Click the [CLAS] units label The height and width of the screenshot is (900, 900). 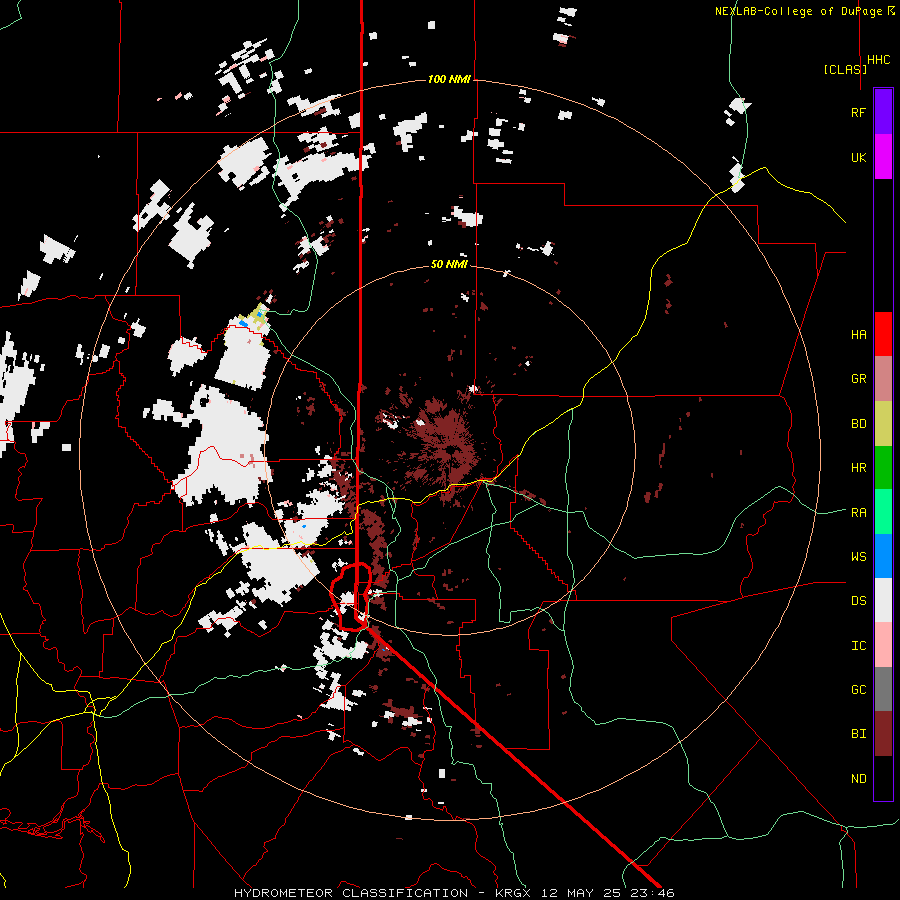[845, 69]
